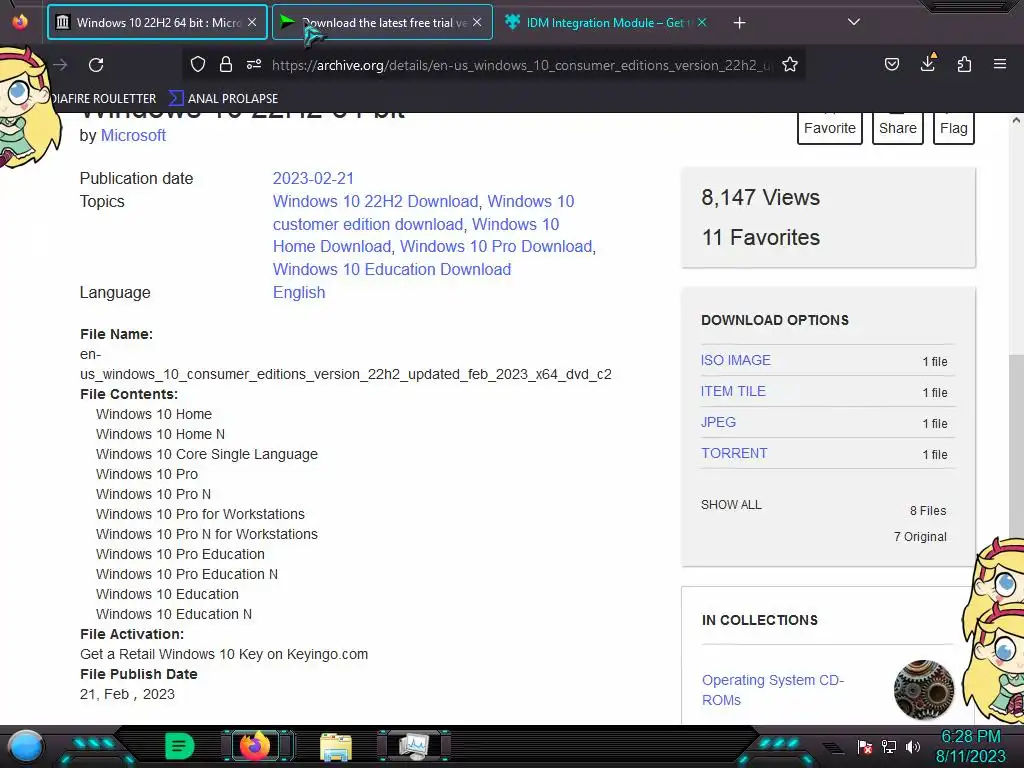Open tracking protection shield icon
Screen dimensions: 1024x768
pyautogui.click(x=198, y=64)
